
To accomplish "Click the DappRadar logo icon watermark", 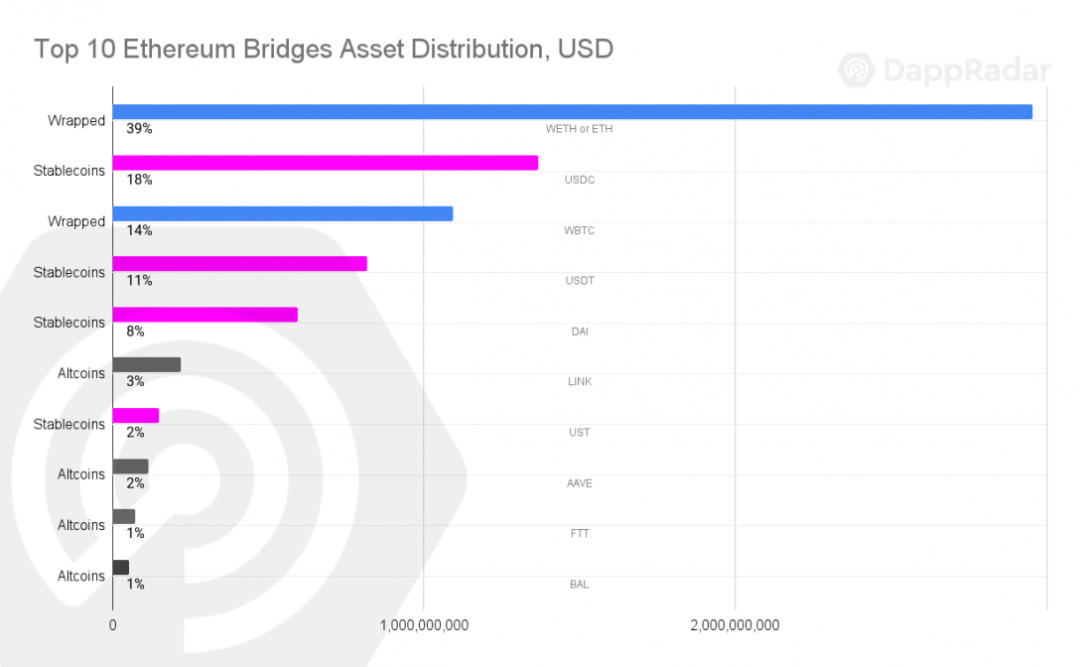I will pos(856,70).
